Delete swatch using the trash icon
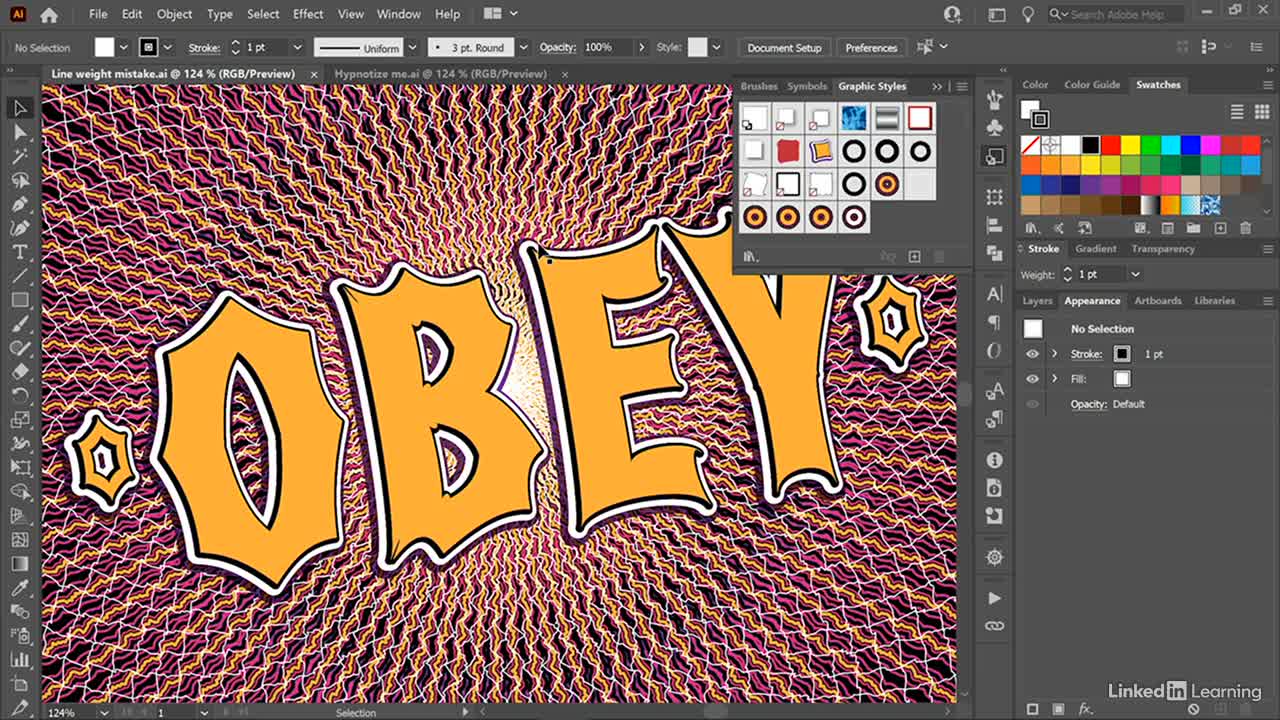The image size is (1280, 720). coord(1245,228)
